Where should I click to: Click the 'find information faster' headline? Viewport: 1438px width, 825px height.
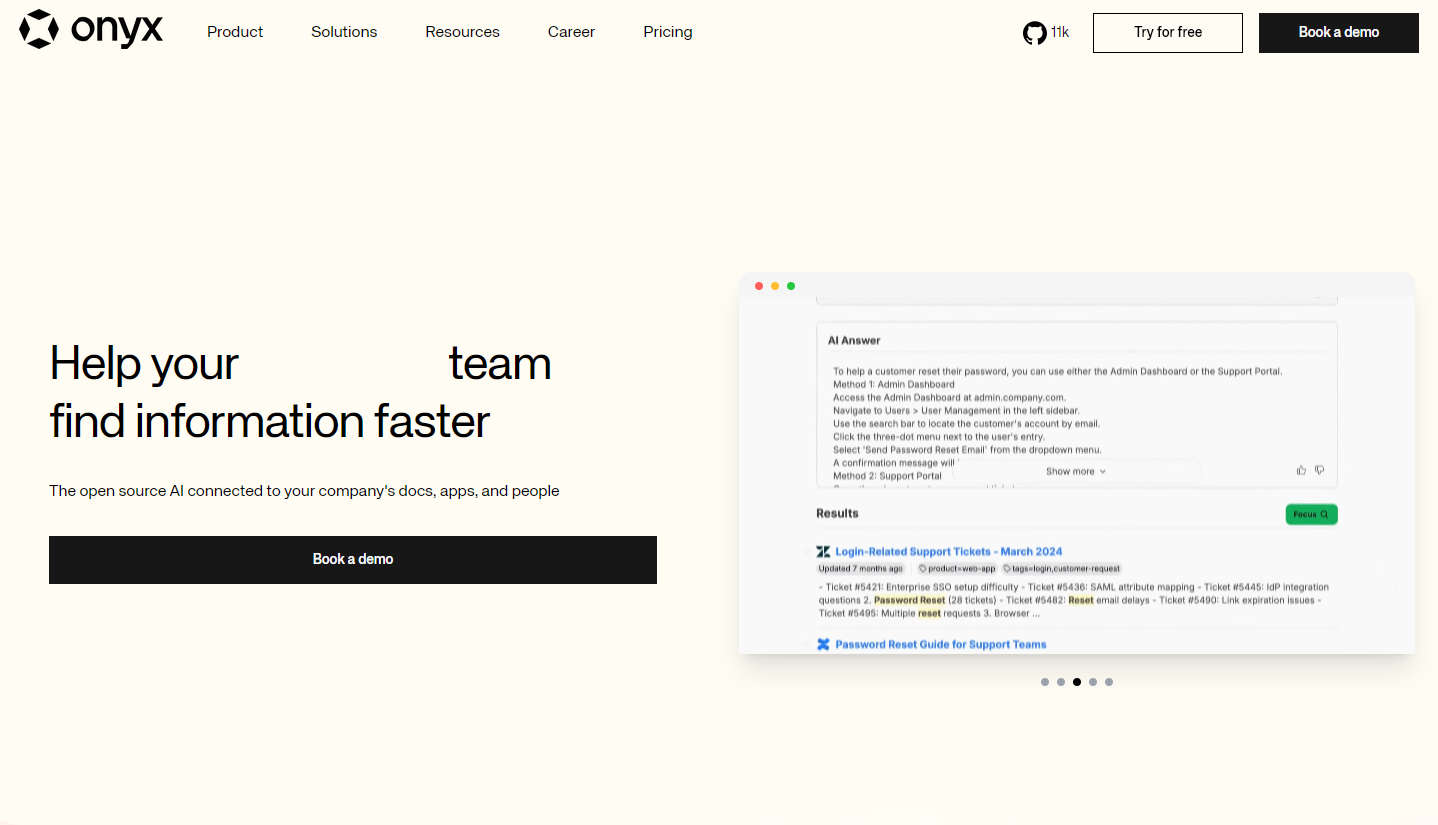tap(270, 421)
